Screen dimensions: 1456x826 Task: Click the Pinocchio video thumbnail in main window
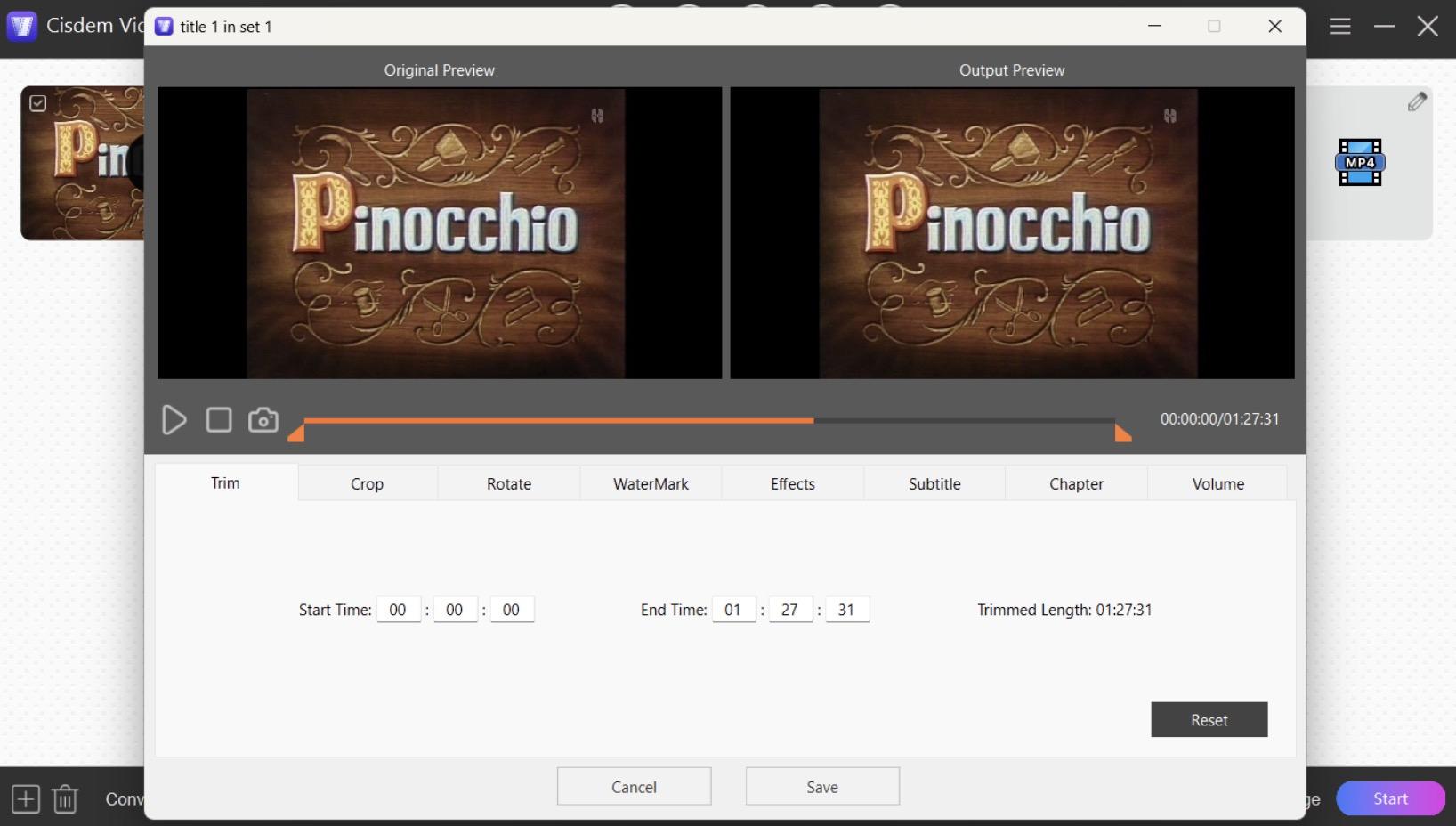tap(83, 163)
